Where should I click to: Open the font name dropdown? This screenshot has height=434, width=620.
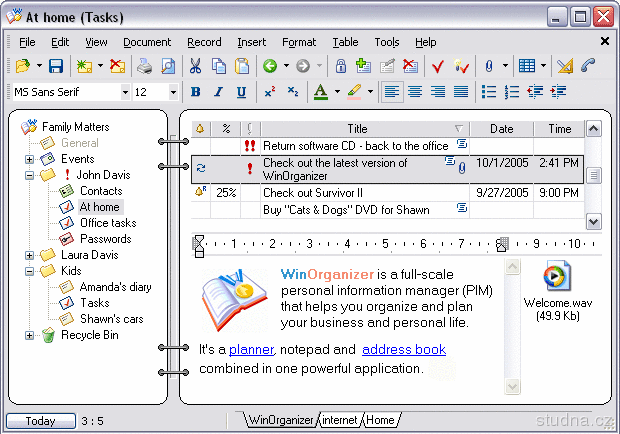coord(125,92)
